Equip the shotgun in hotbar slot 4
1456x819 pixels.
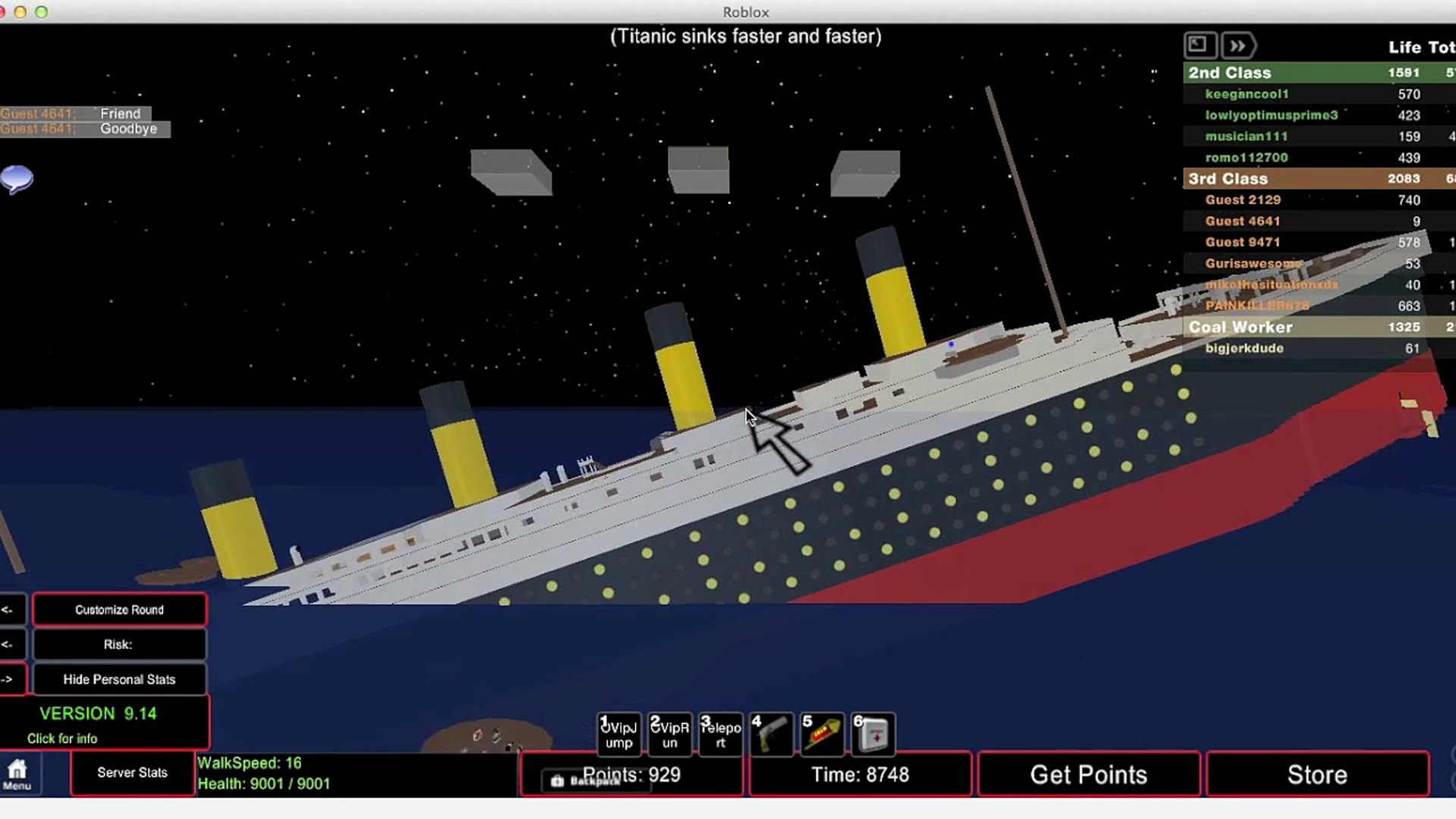point(771,733)
